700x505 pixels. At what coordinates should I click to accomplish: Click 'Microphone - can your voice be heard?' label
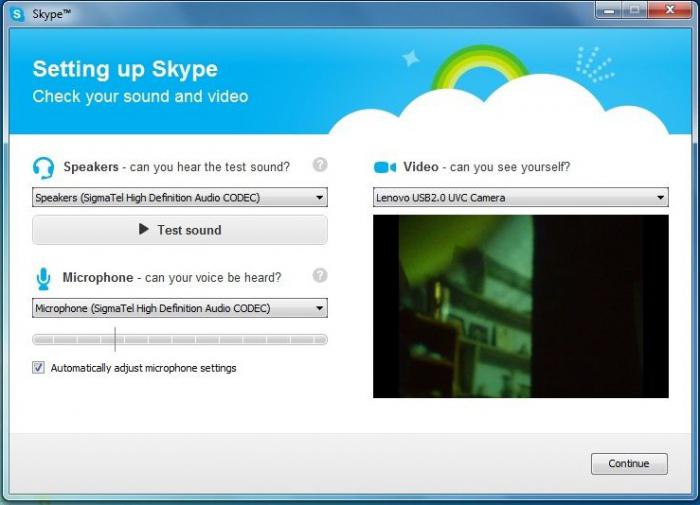tap(172, 277)
